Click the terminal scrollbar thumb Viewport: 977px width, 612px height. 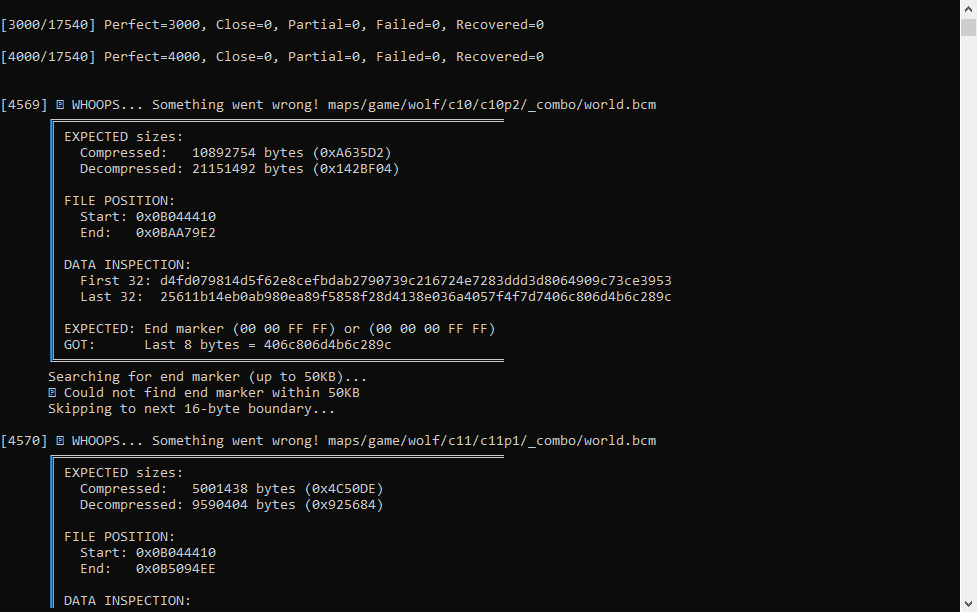click(x=968, y=26)
